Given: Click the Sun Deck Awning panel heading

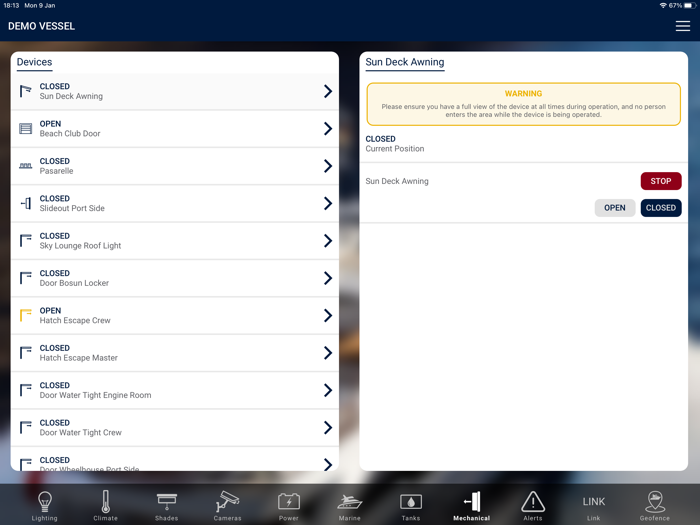Looking at the screenshot, I should 405,62.
